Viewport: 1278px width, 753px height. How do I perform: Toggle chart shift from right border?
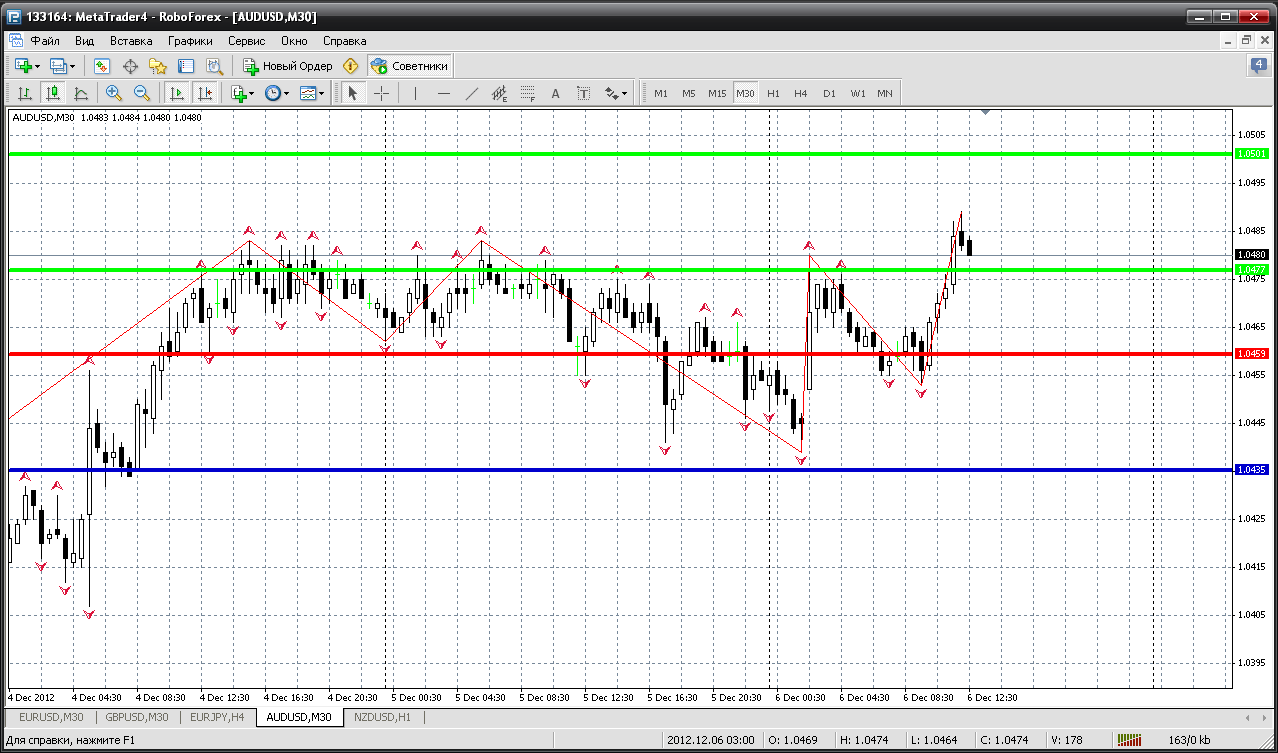[205, 93]
